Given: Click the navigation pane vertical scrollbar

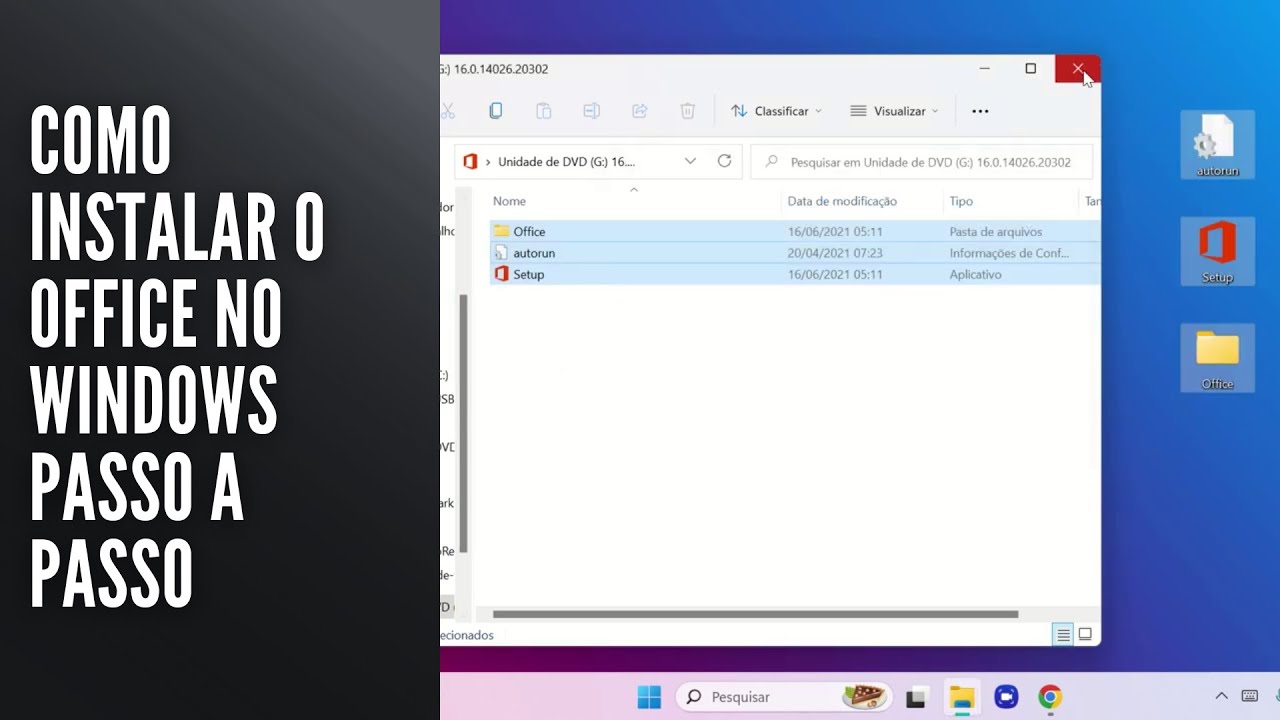Looking at the screenshot, I should click(463, 424).
